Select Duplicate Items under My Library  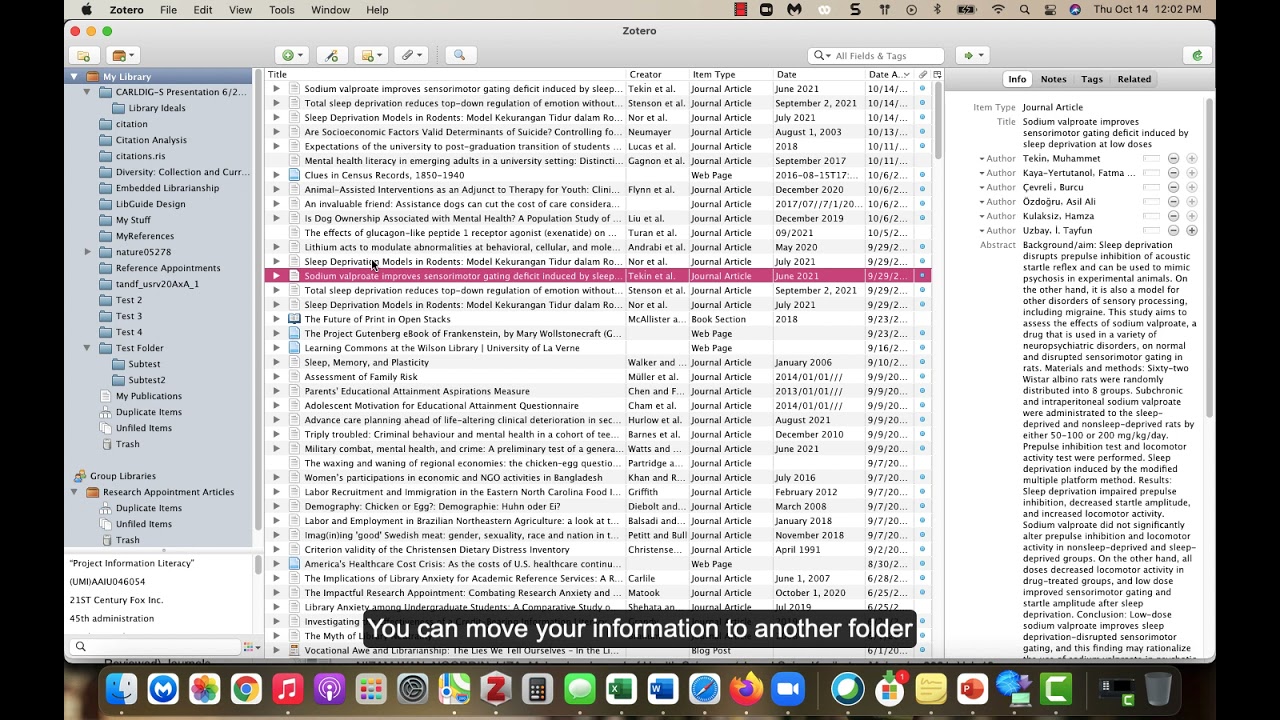click(x=148, y=412)
